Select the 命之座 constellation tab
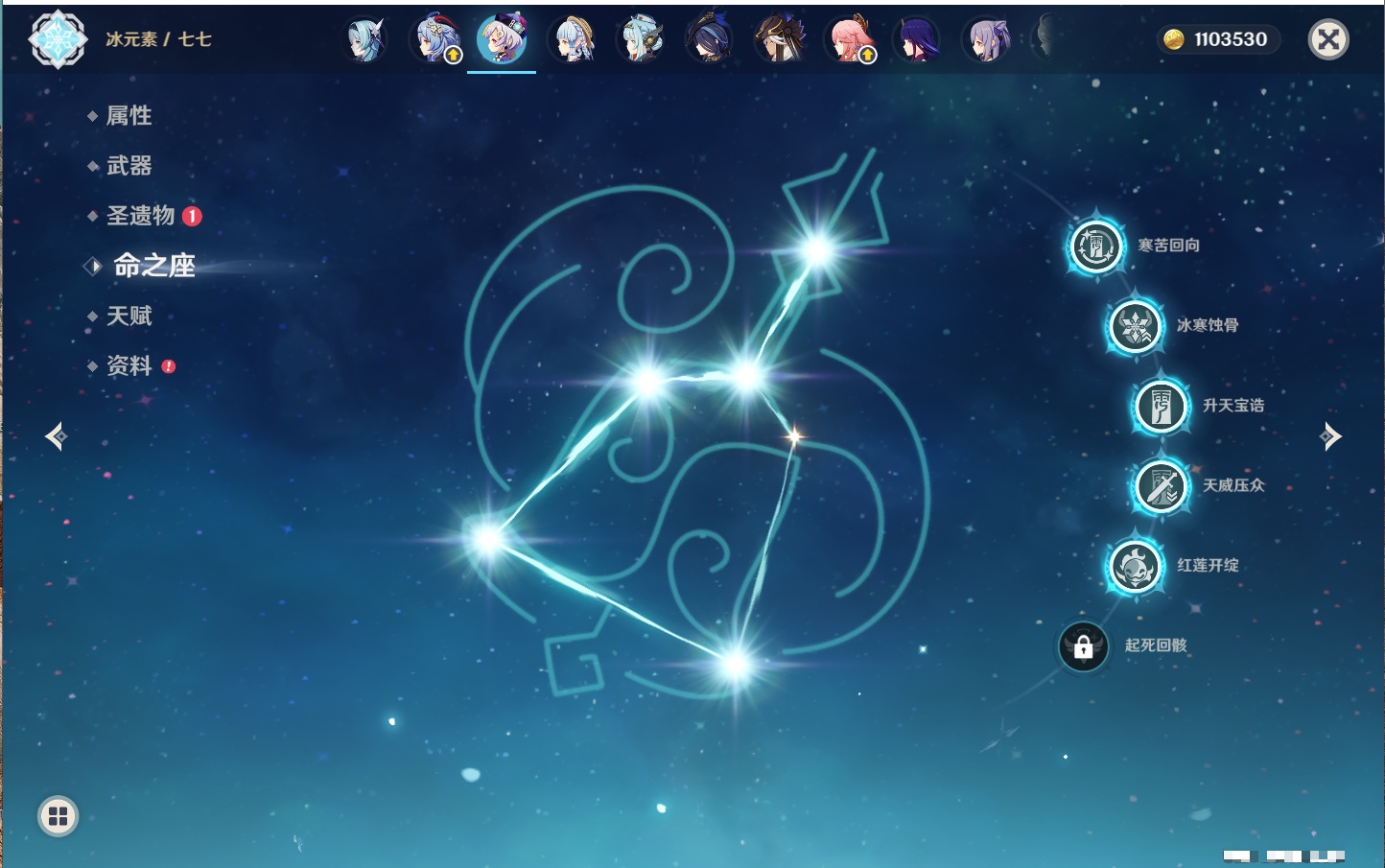Screen dimensions: 1385x868 (153, 266)
